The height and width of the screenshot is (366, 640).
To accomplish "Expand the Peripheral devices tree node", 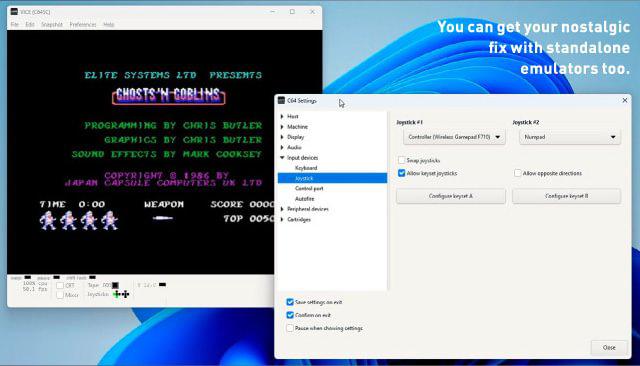I will coord(282,209).
